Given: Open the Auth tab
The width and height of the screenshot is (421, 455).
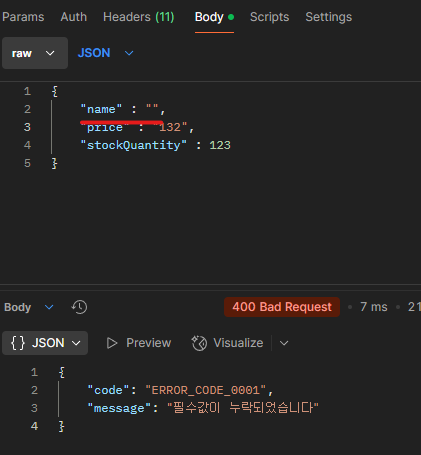Looking at the screenshot, I should click(74, 17).
